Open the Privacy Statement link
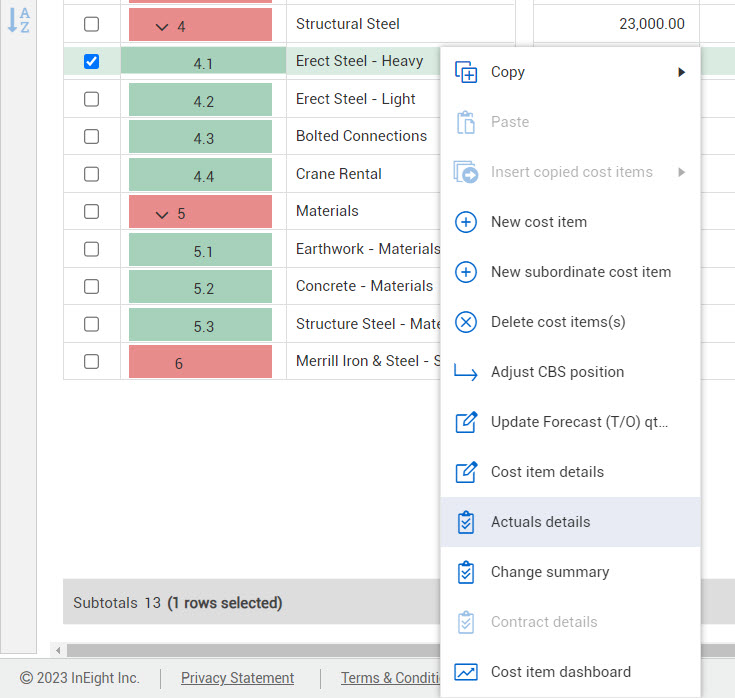The image size is (735, 698). tap(237, 678)
